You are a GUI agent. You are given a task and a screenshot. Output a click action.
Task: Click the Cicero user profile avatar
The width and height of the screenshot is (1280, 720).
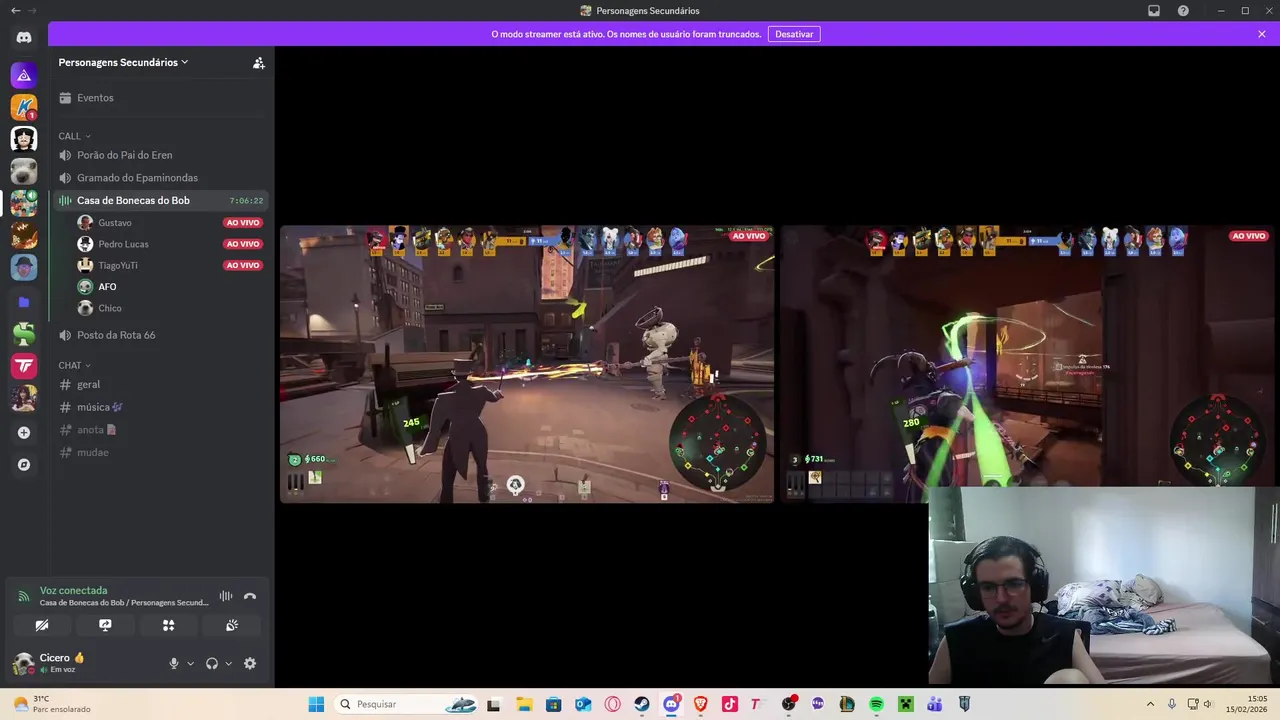point(23,663)
